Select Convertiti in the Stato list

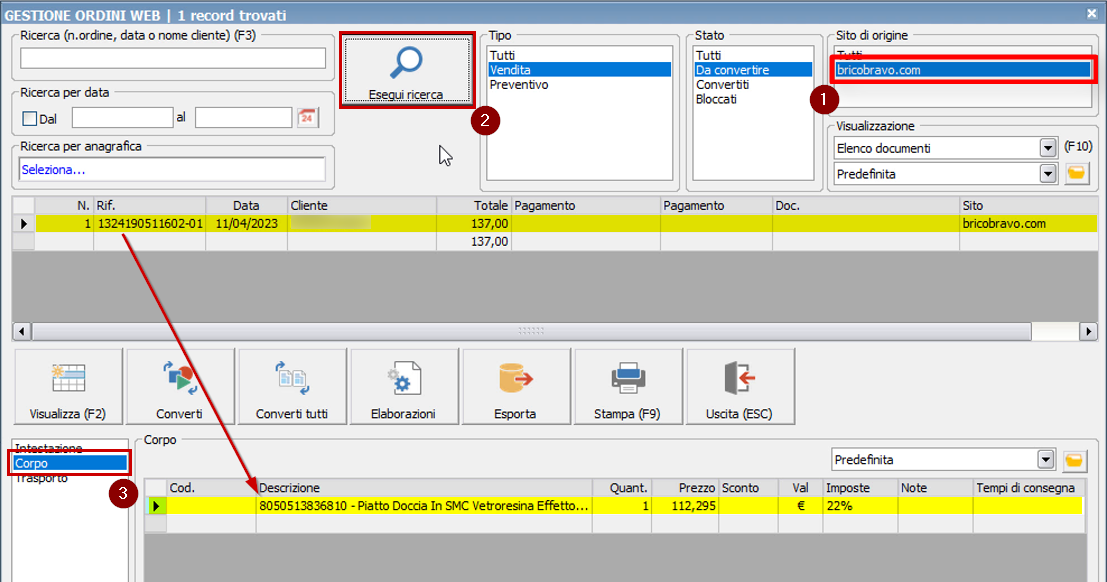tap(722, 85)
